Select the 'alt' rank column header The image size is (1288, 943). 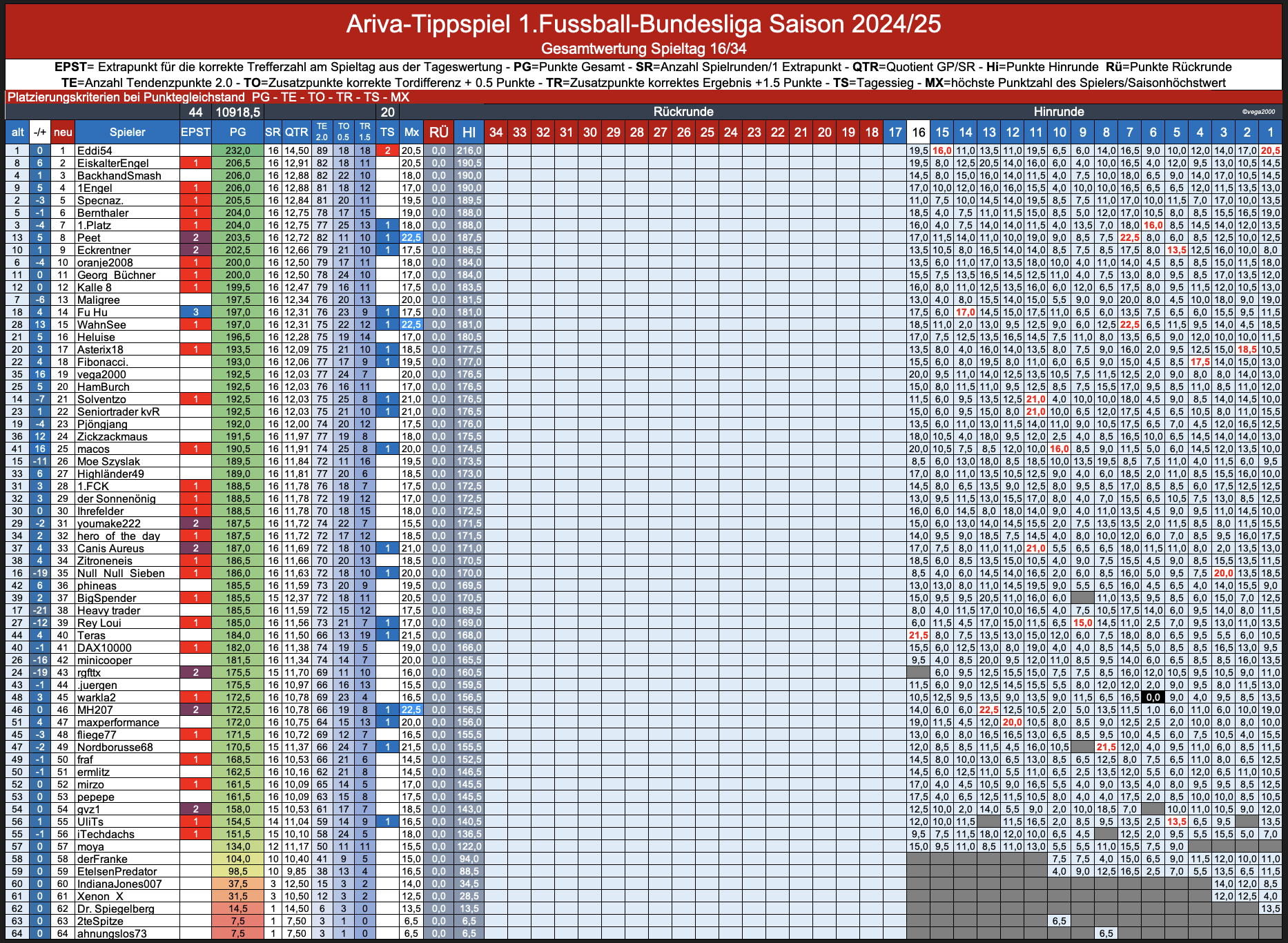point(17,132)
